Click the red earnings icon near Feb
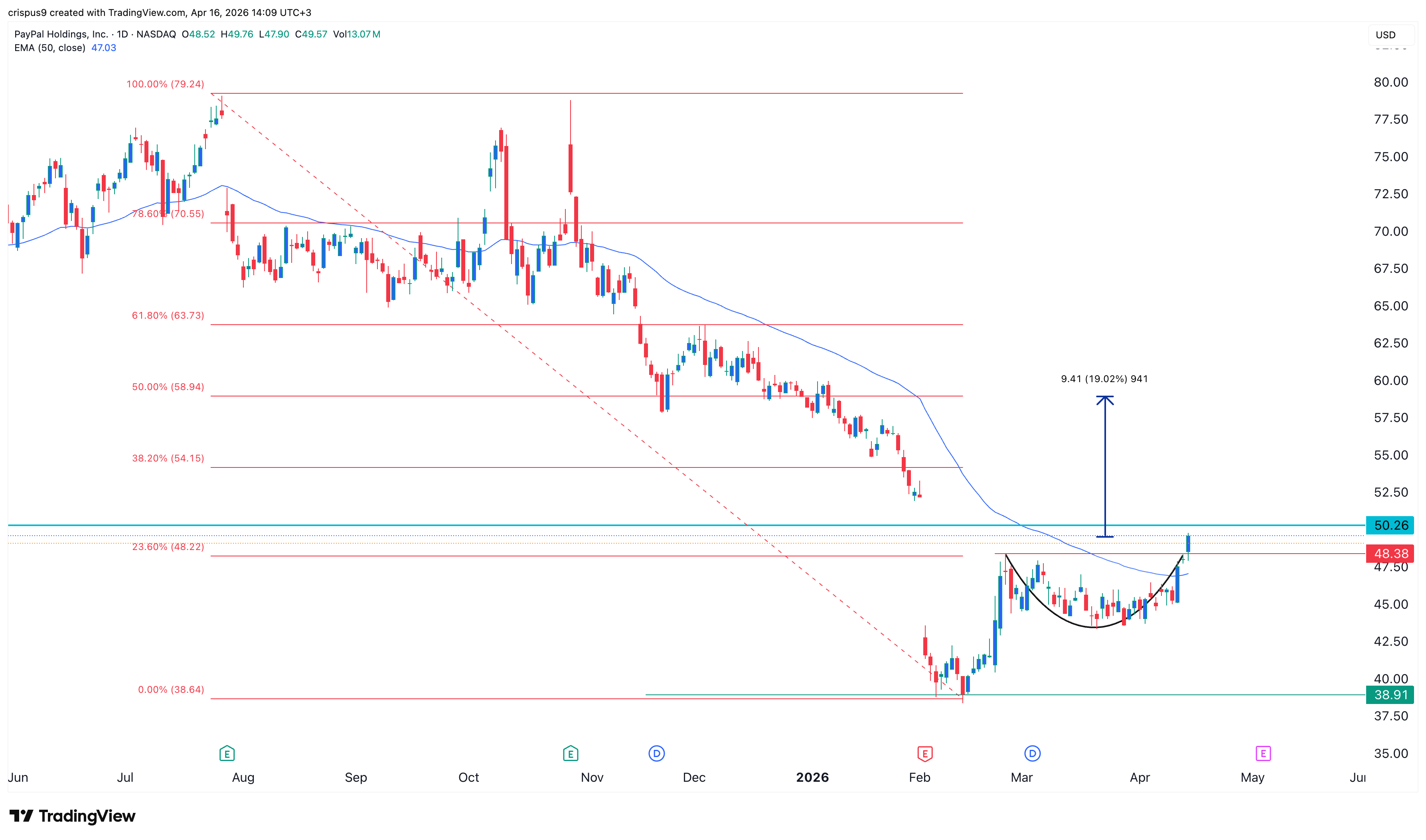Image resolution: width=1426 pixels, height=840 pixels. 924,753
